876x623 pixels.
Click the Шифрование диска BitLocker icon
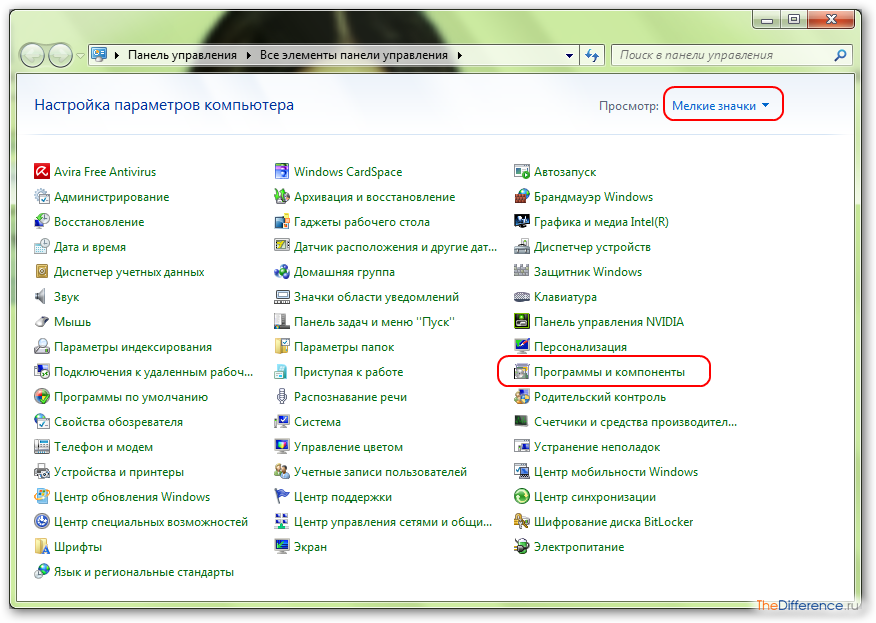pos(522,522)
